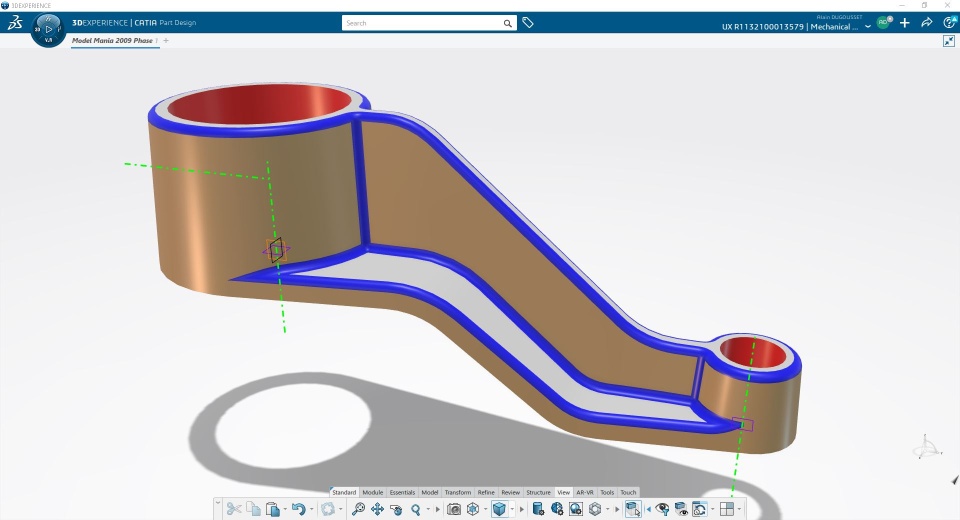Image resolution: width=960 pixels, height=520 pixels.
Task: Open the dropdown beside the window layout icon
Action: [740, 510]
